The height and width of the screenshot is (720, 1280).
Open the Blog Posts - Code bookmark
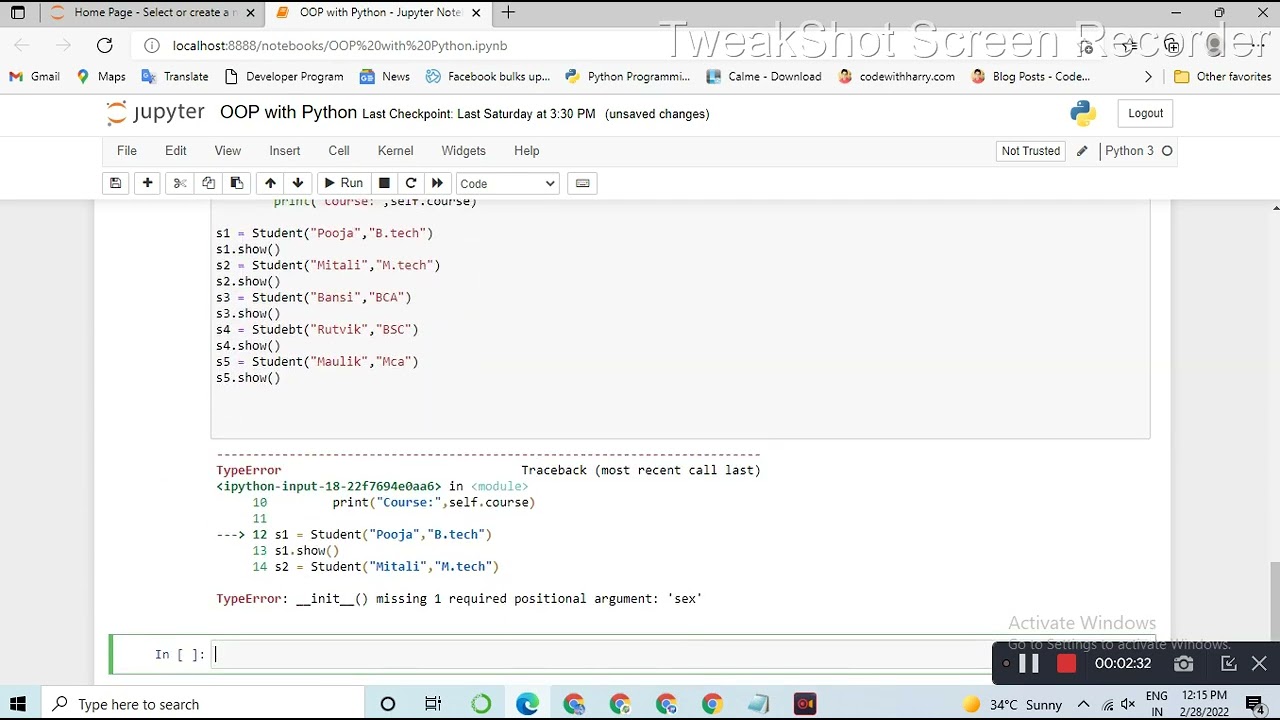tap(1031, 76)
